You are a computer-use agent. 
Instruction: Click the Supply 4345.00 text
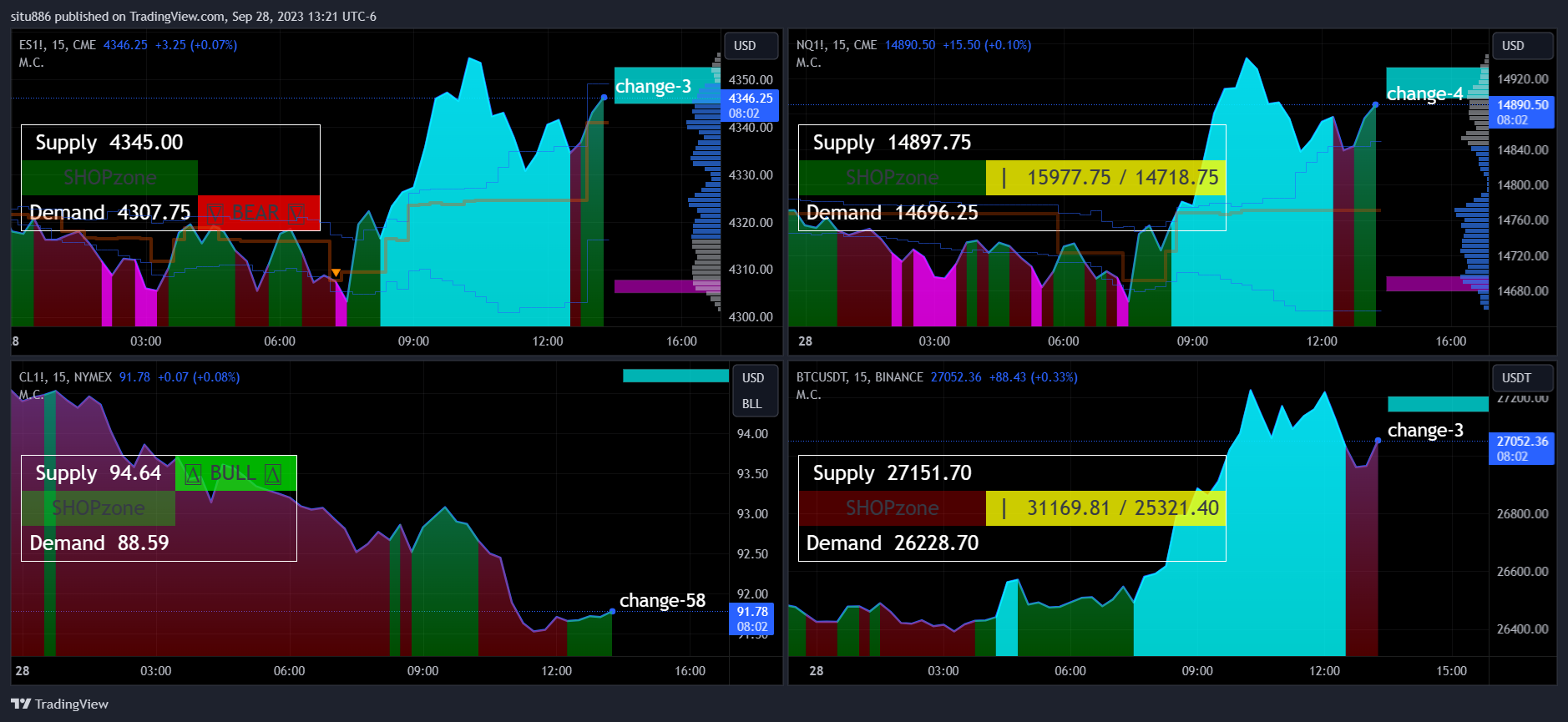109,143
